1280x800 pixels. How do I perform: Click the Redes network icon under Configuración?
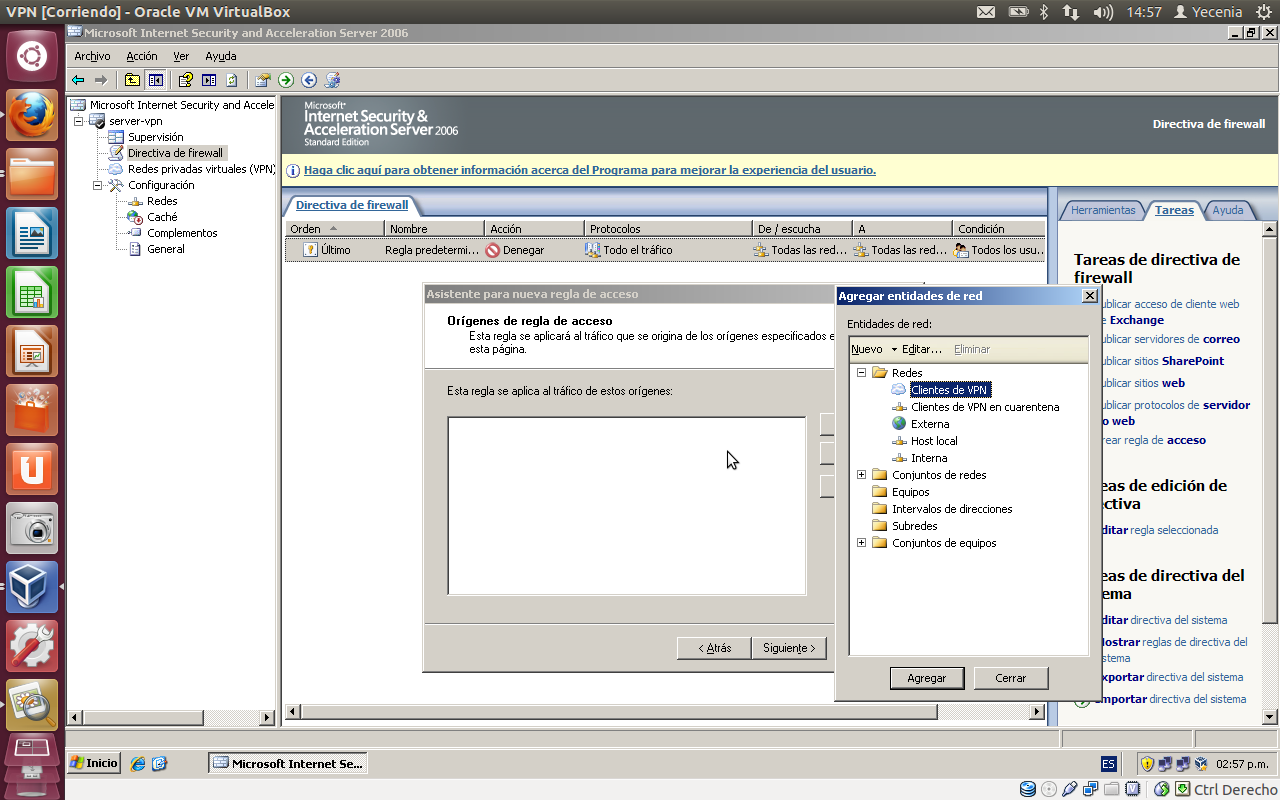136,201
